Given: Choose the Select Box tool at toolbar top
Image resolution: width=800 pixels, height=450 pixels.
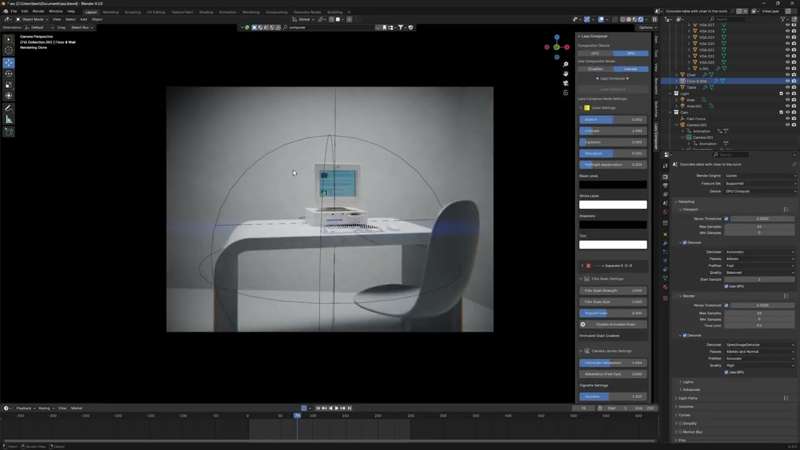Looking at the screenshot, I should [x=9, y=39].
